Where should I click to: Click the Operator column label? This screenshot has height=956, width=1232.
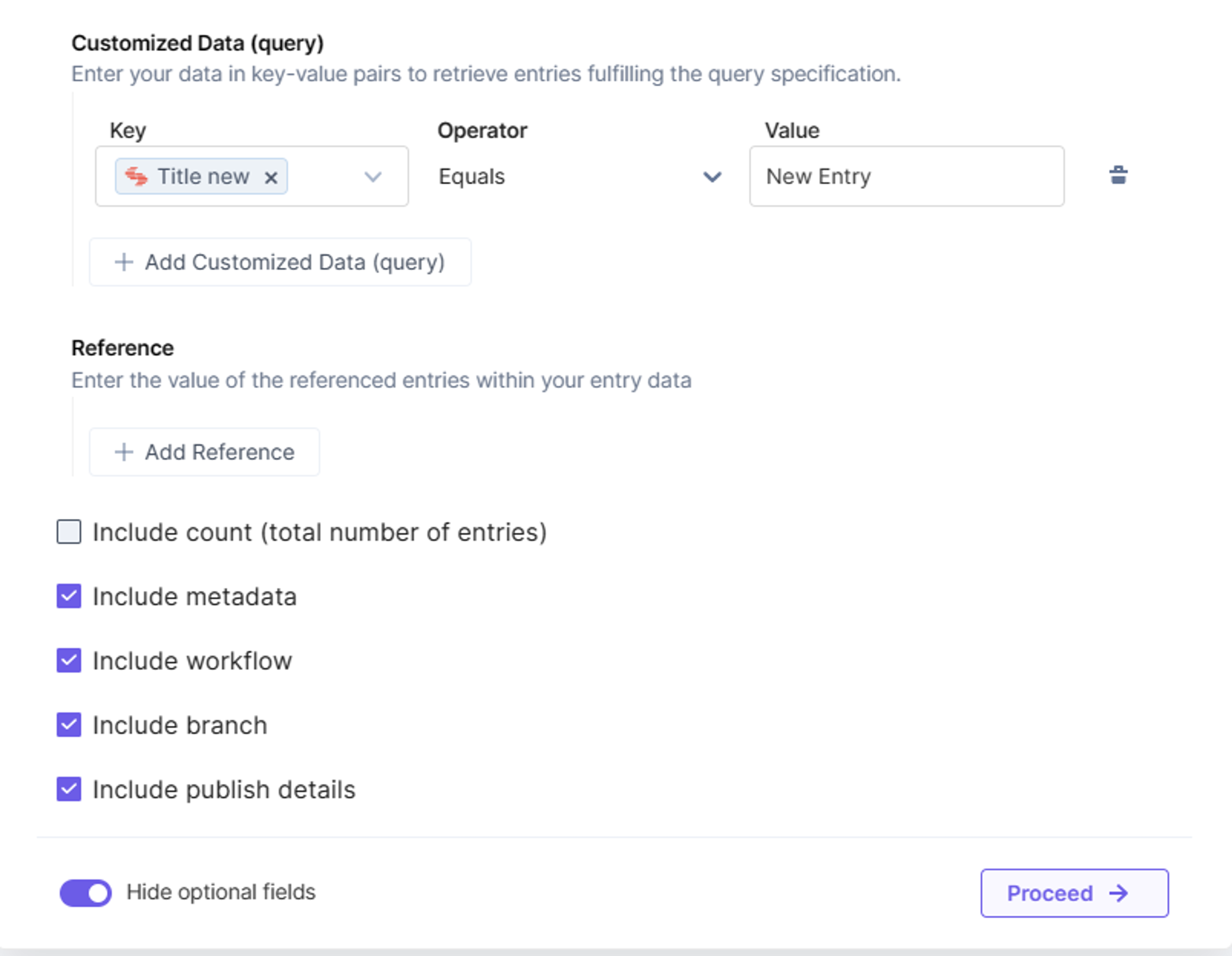point(482,131)
